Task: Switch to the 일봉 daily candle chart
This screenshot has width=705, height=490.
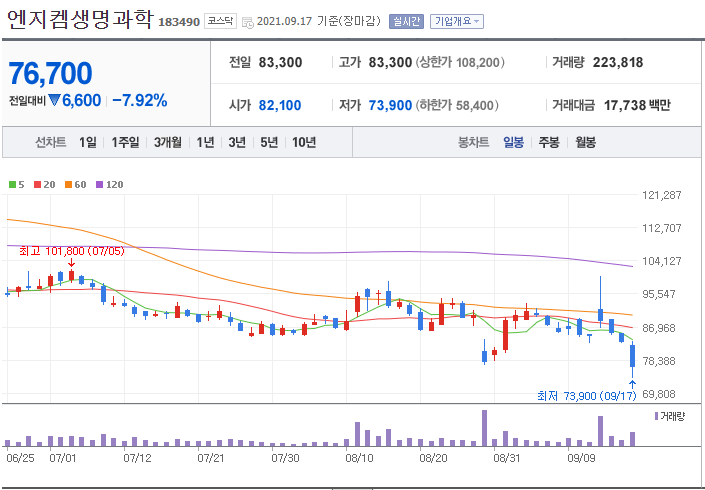Action: (x=513, y=143)
